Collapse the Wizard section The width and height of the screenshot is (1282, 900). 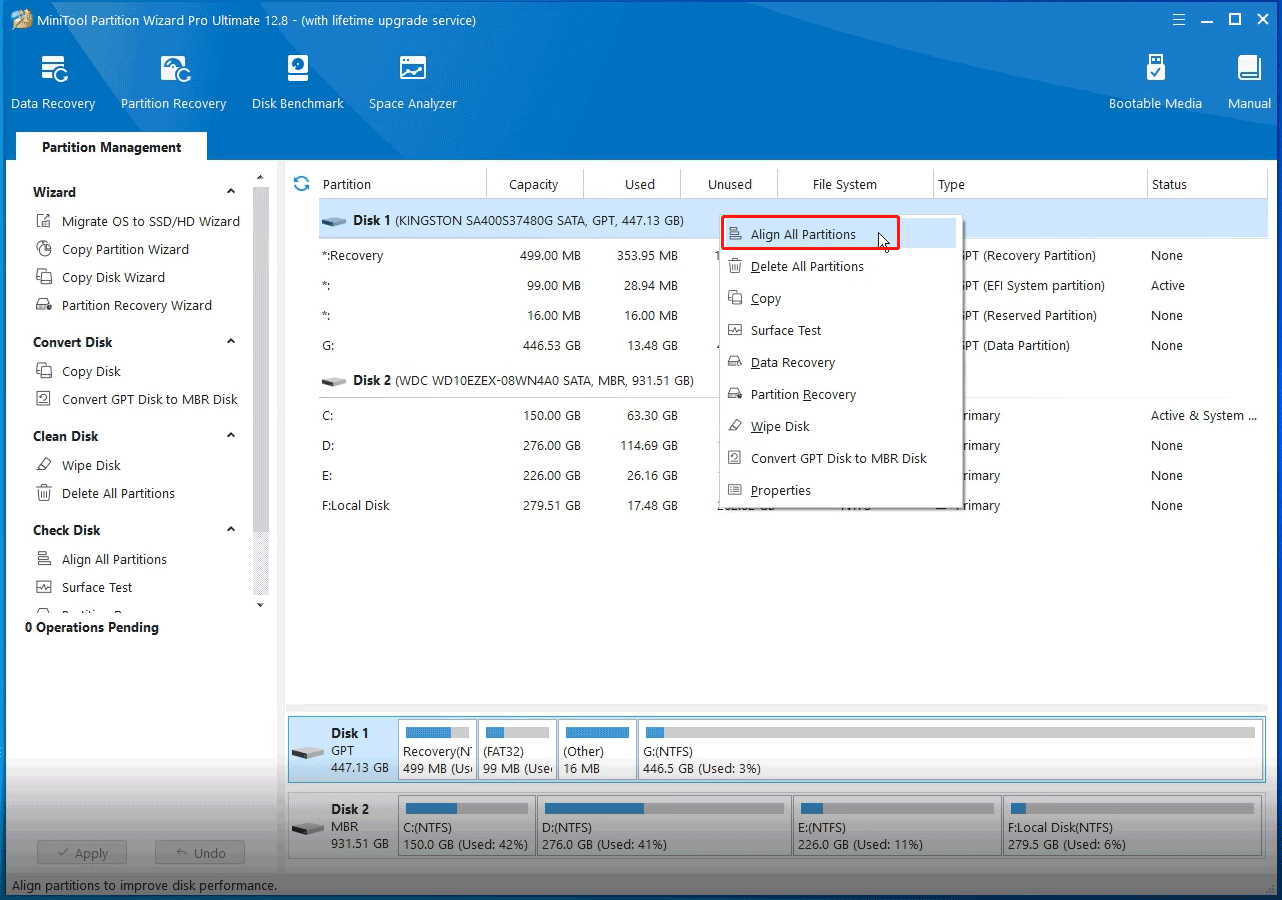coord(231,192)
